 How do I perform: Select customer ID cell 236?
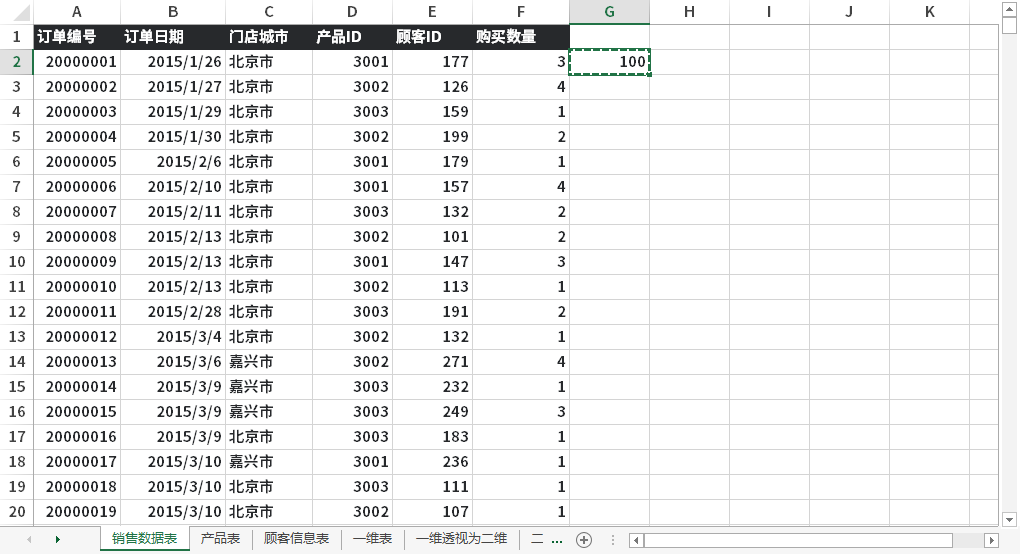tap(432, 462)
